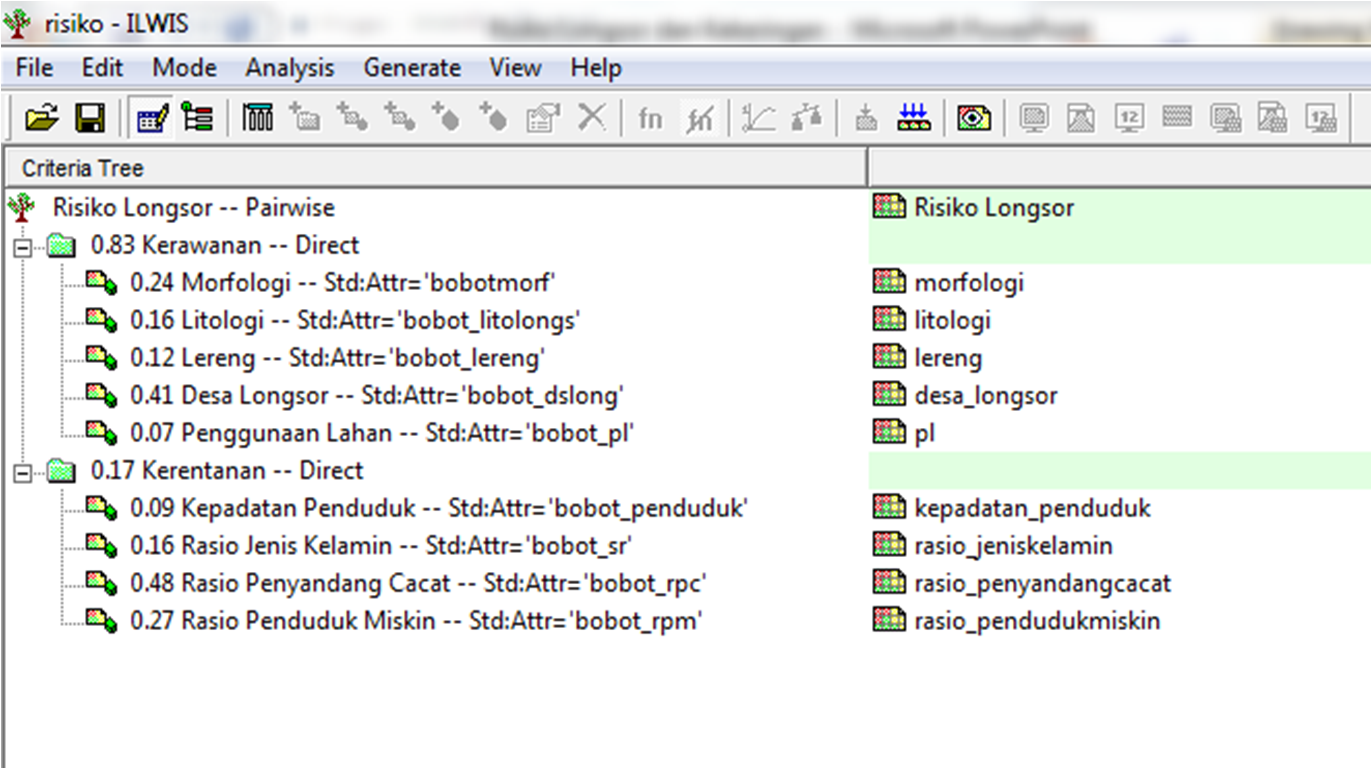Click the 'rasio_jeniskelamin' map name cell
Screen dimensions: 1372x769
[1013, 546]
